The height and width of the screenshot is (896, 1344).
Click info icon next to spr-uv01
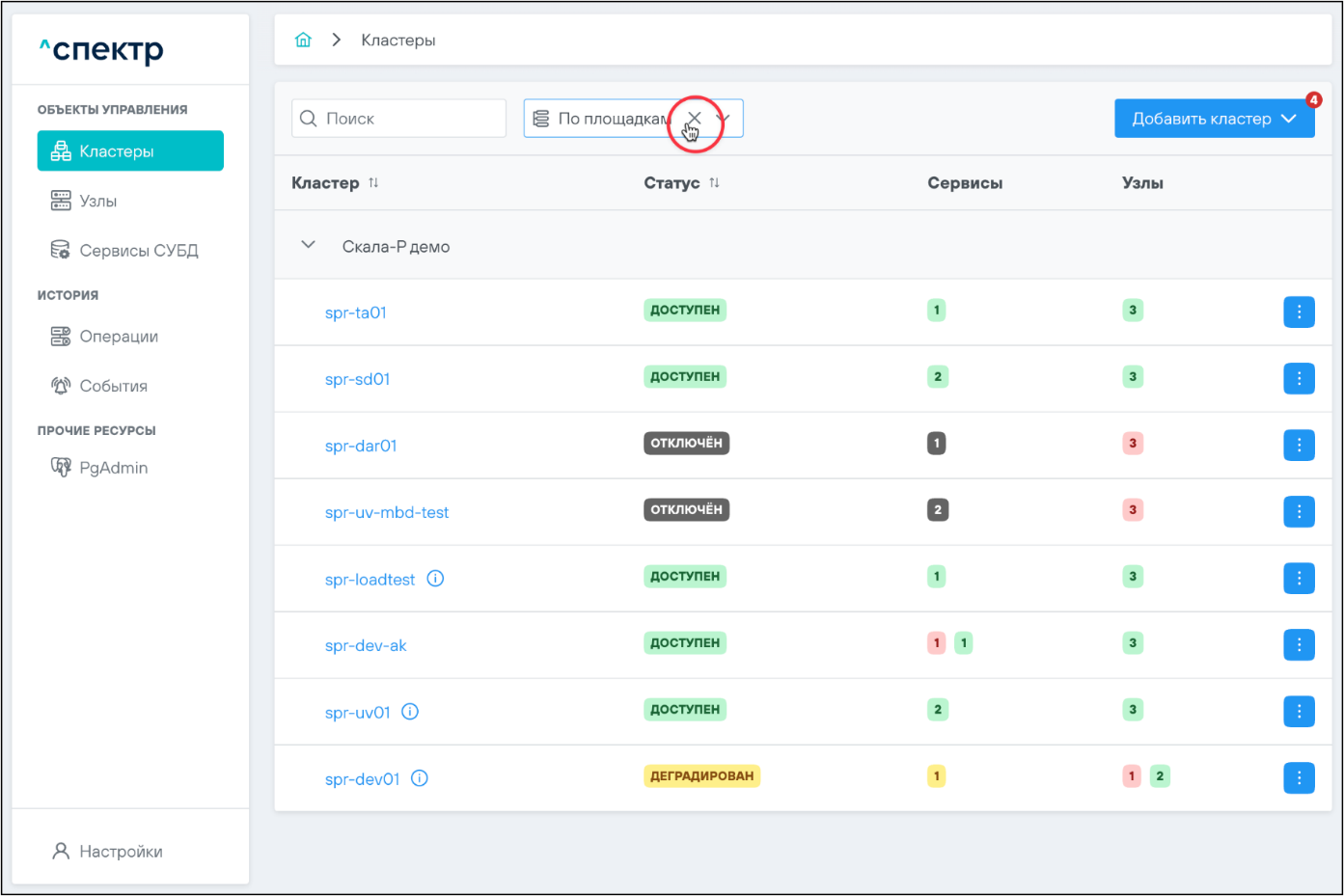[x=410, y=712]
